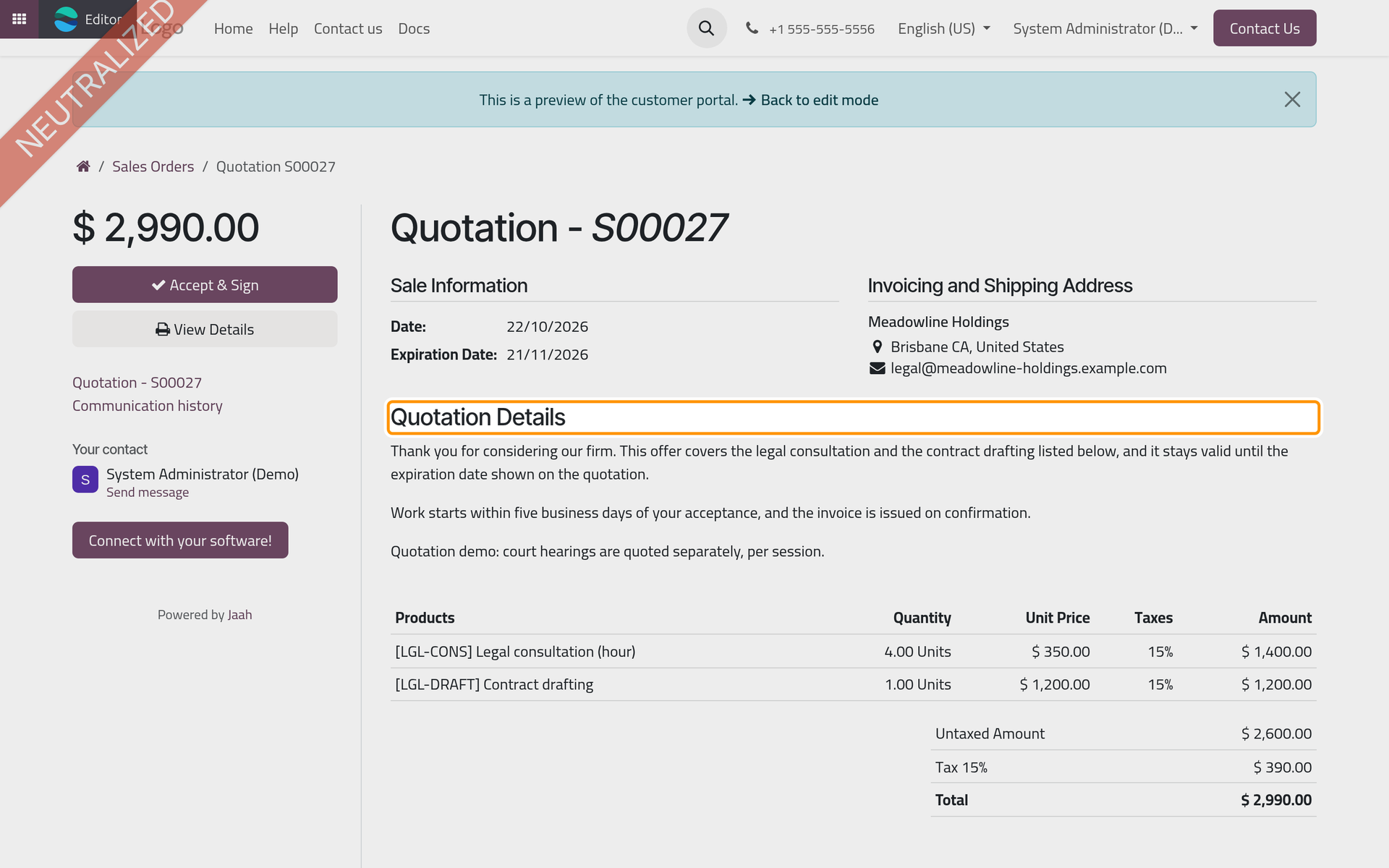Click the phone handset icon
Image resolution: width=1389 pixels, height=868 pixels.
[x=752, y=28]
